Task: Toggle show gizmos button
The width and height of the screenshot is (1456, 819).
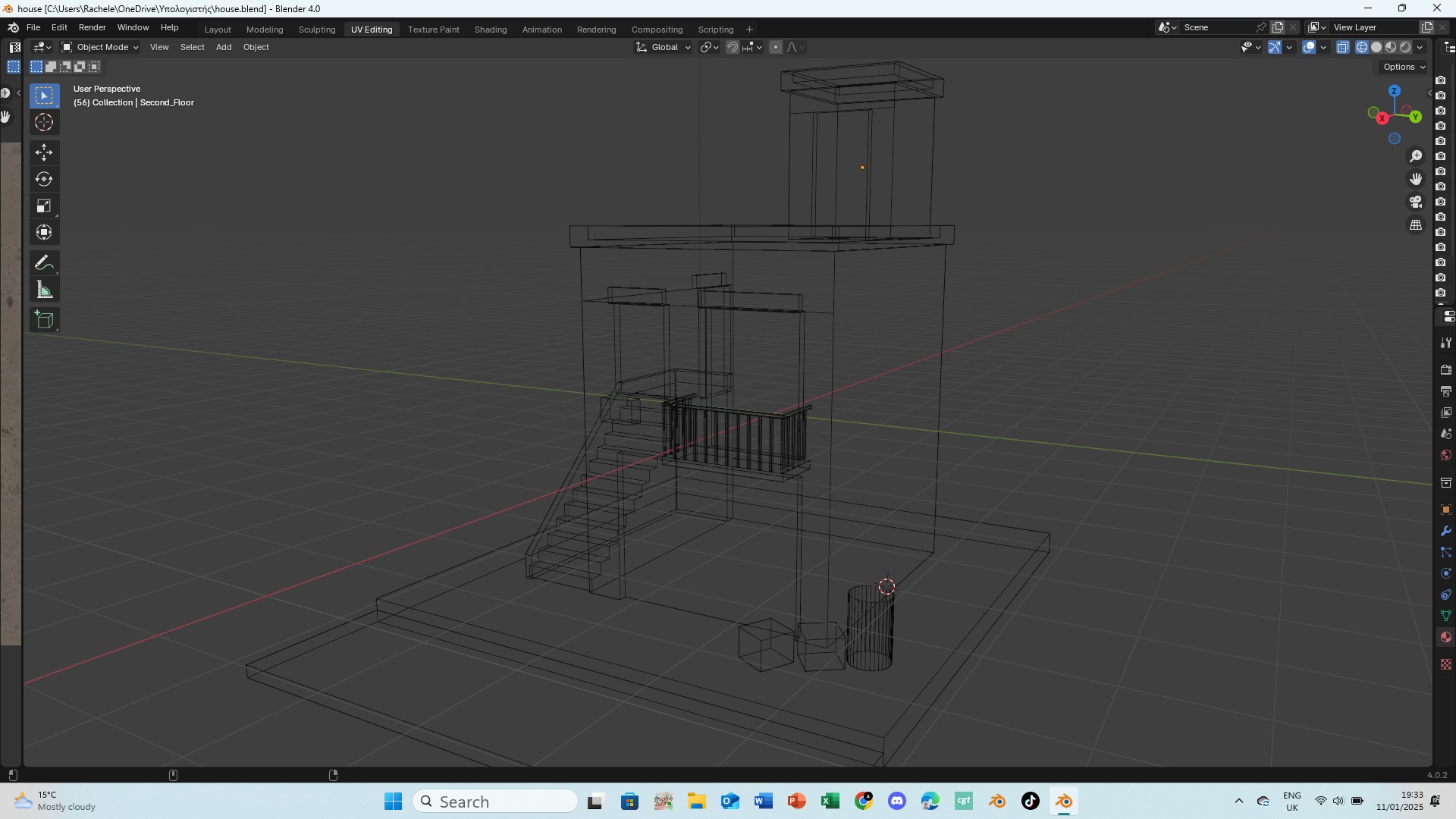Action: coord(1275,47)
